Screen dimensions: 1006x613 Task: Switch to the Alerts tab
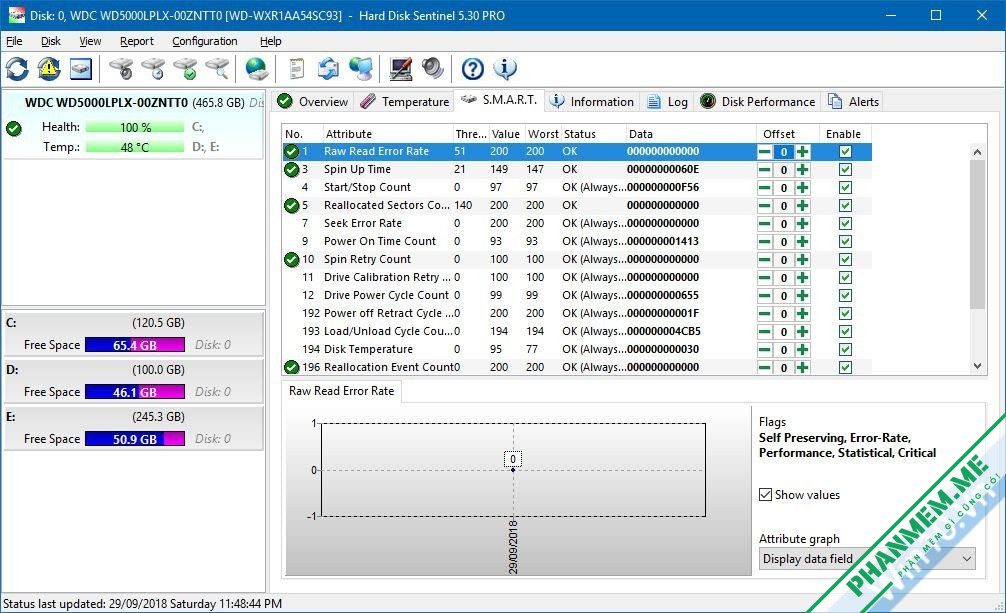[853, 101]
